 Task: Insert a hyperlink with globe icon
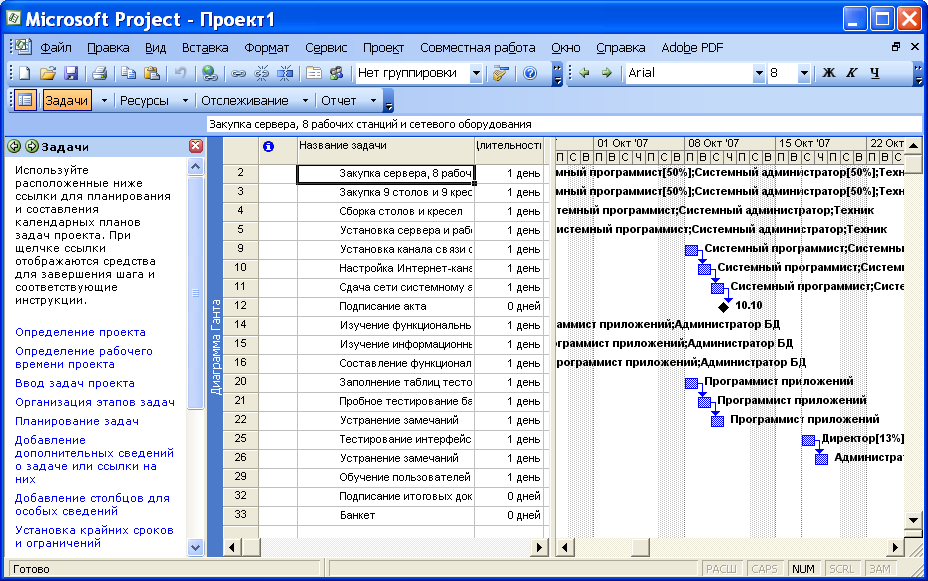(x=209, y=73)
